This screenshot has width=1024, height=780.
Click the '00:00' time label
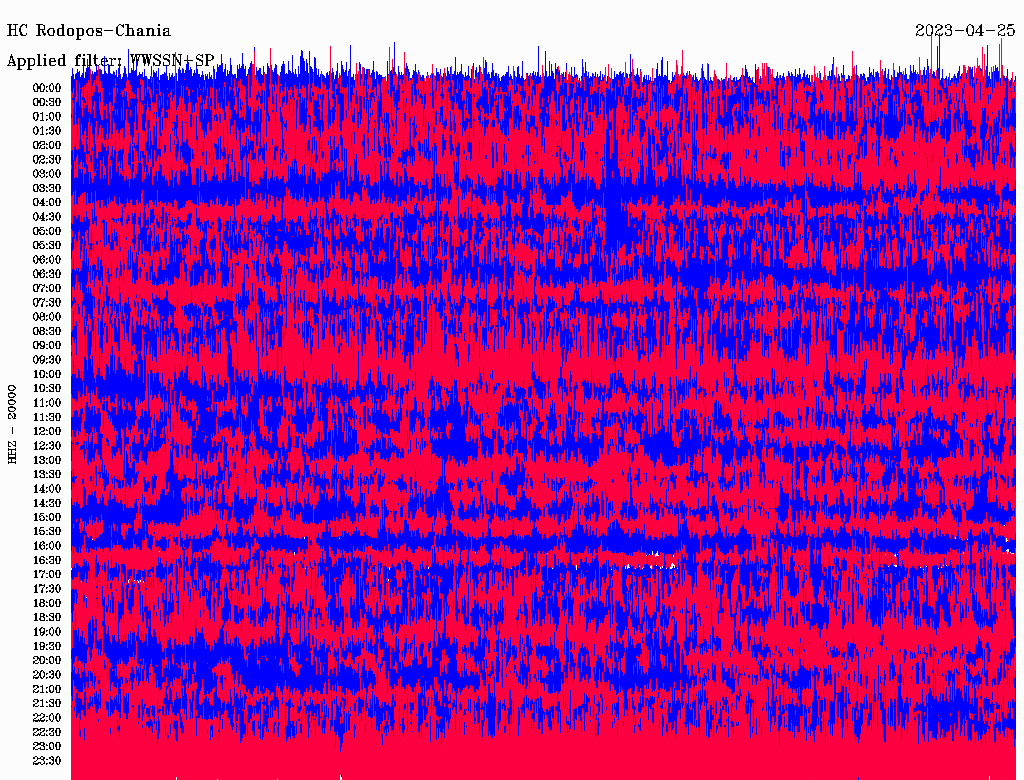pyautogui.click(x=47, y=88)
